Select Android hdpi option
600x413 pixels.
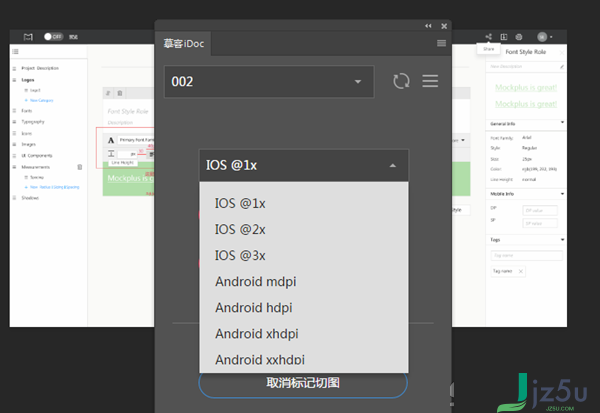coord(254,308)
